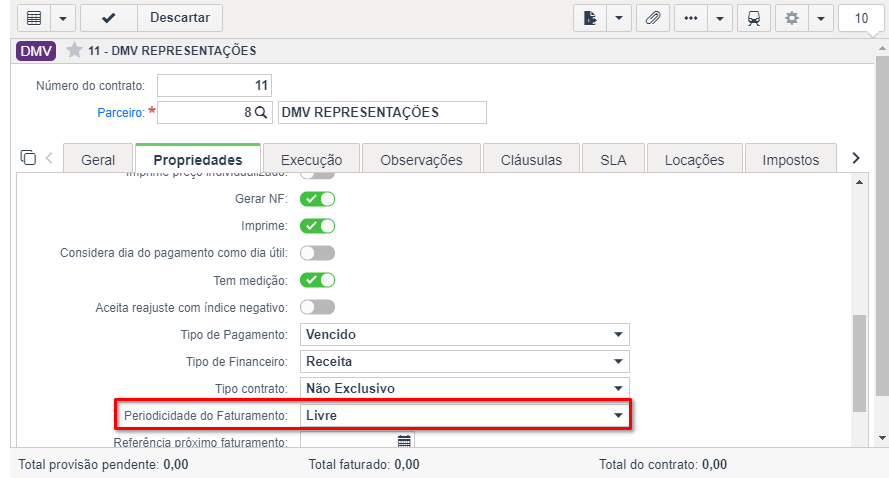This screenshot has width=889, height=478.
Task: Click the Número do contrato field
Action: click(214, 86)
